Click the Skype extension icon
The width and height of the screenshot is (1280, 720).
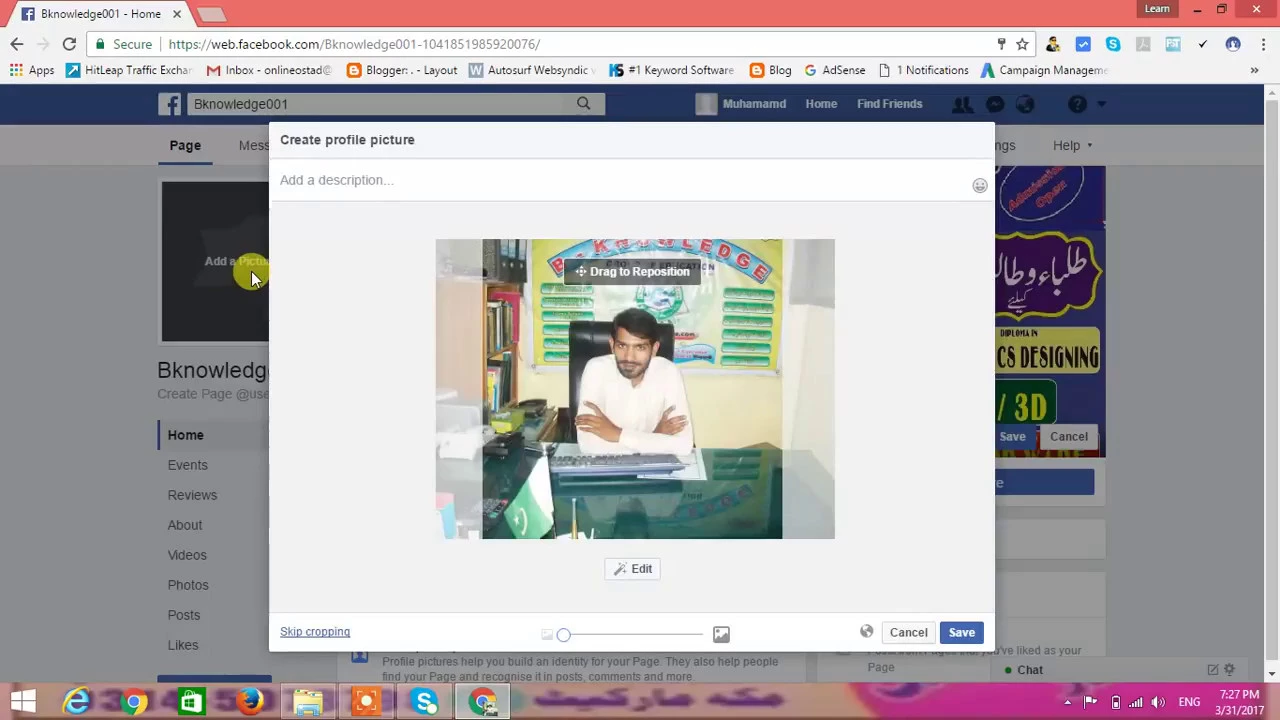[1113, 44]
